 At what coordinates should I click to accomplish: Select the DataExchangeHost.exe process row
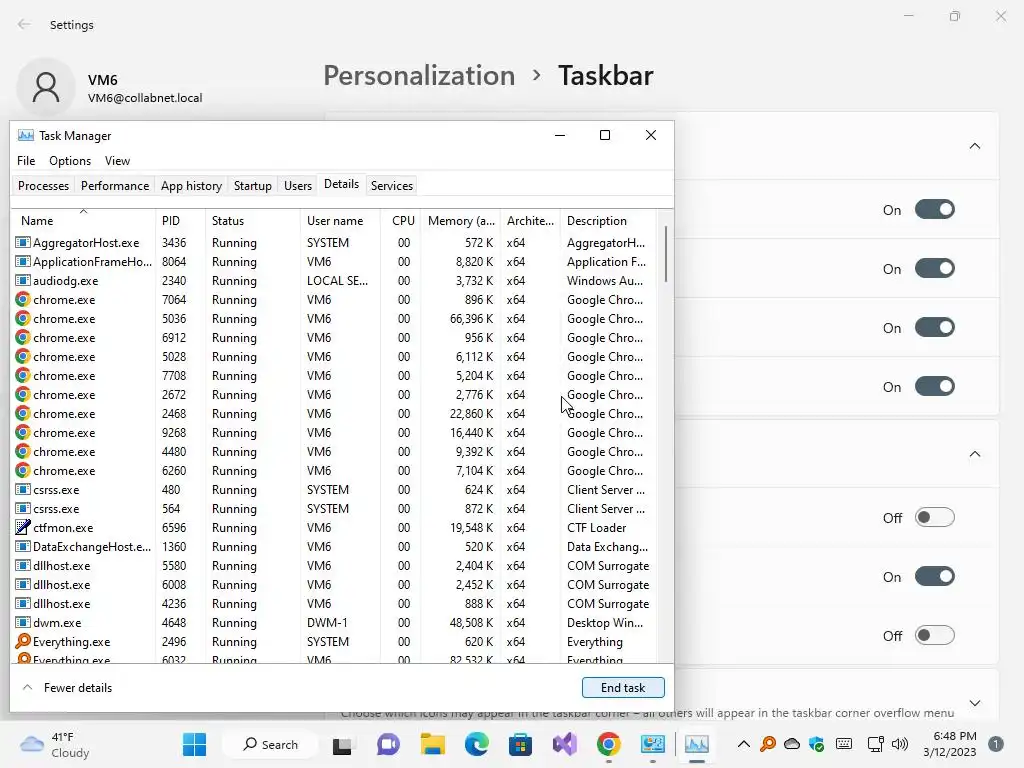(334, 547)
